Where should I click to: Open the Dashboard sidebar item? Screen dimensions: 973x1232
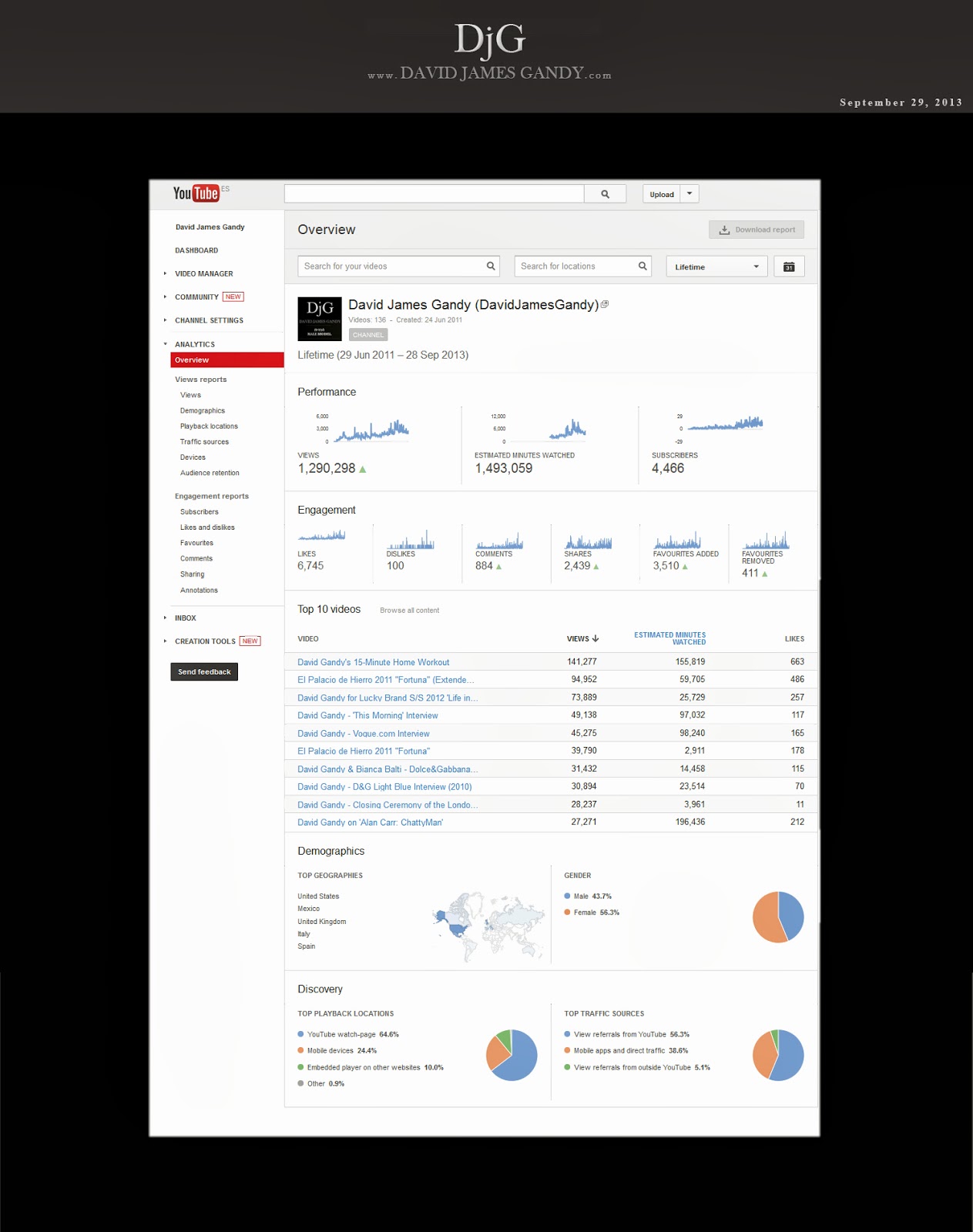(196, 250)
